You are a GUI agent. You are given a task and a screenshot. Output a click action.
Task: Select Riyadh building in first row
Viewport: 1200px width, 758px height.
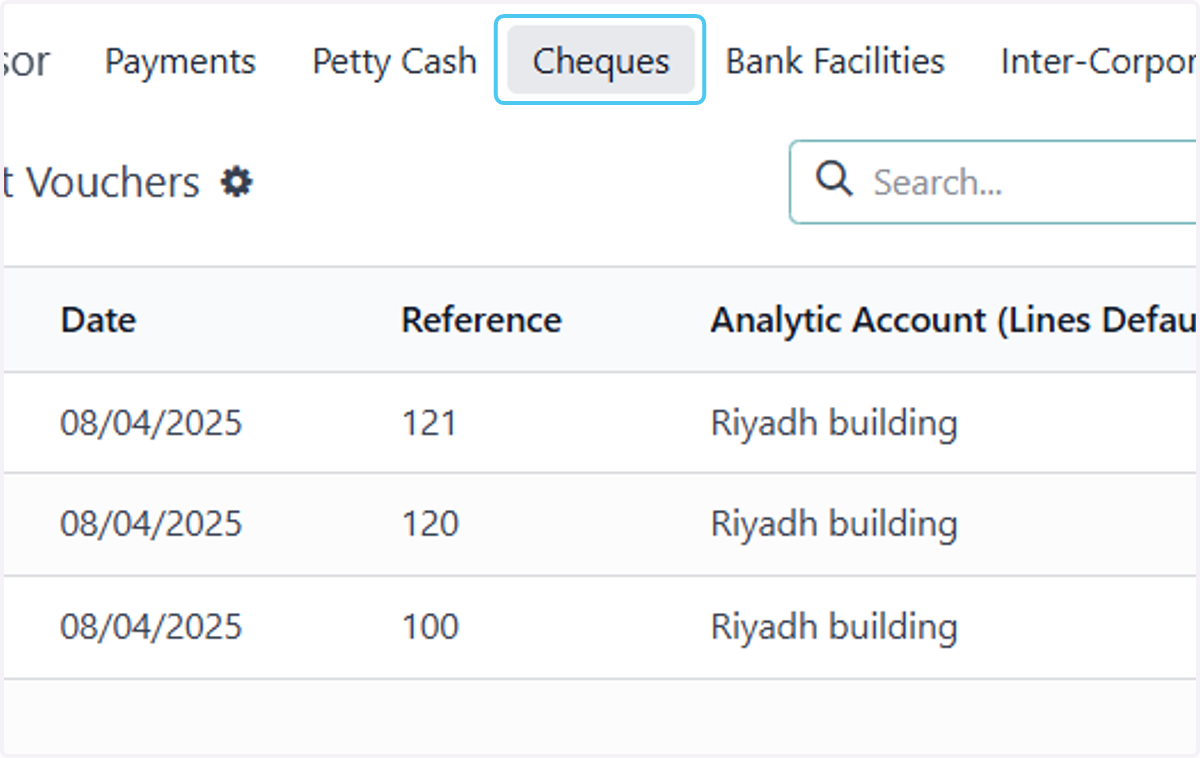tap(834, 423)
